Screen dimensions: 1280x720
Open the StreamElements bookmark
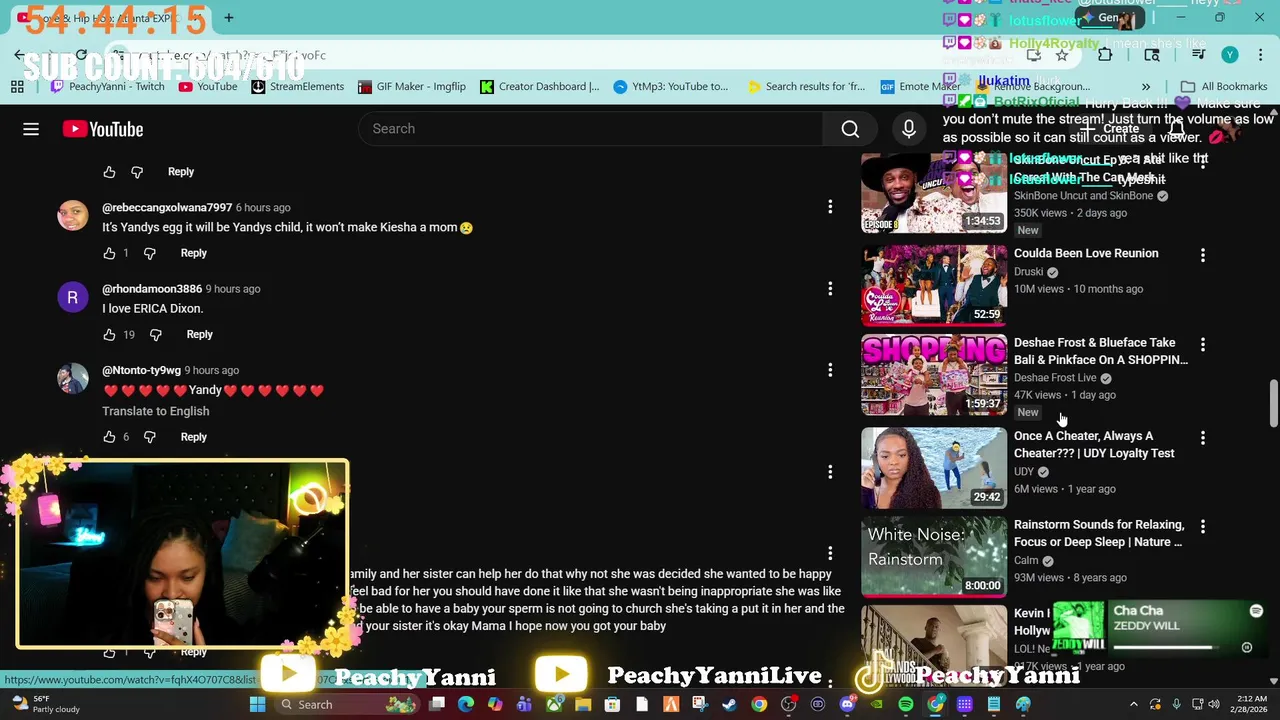pyautogui.click(x=297, y=86)
